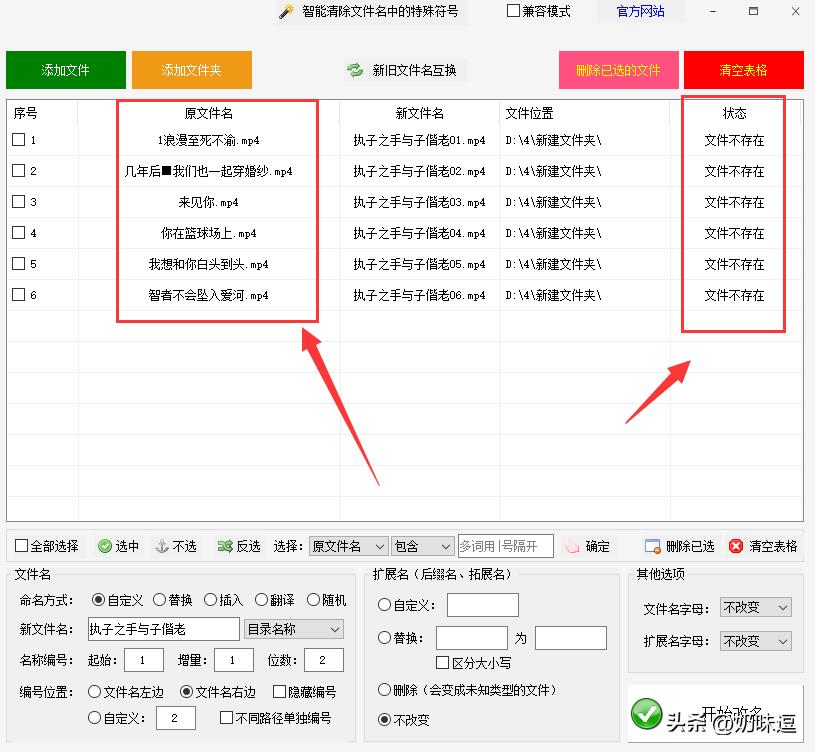This screenshot has width=815, height=752.
Task: Click the green swap icon on 新旧文件名互换
Action: click(x=355, y=70)
